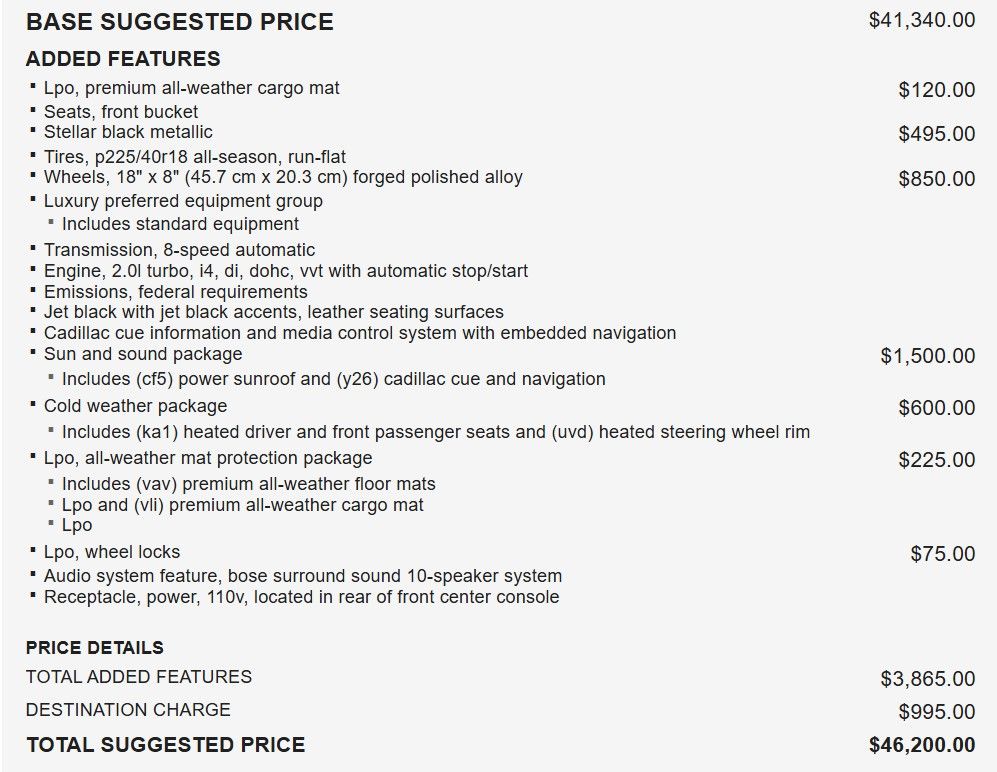Select Luxury preferred equipment group item
This screenshot has width=997, height=772.
coord(183,201)
